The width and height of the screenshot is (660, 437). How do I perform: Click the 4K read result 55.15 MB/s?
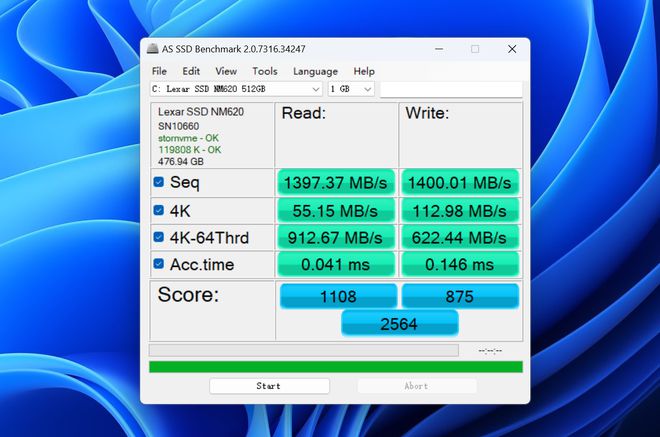click(335, 211)
